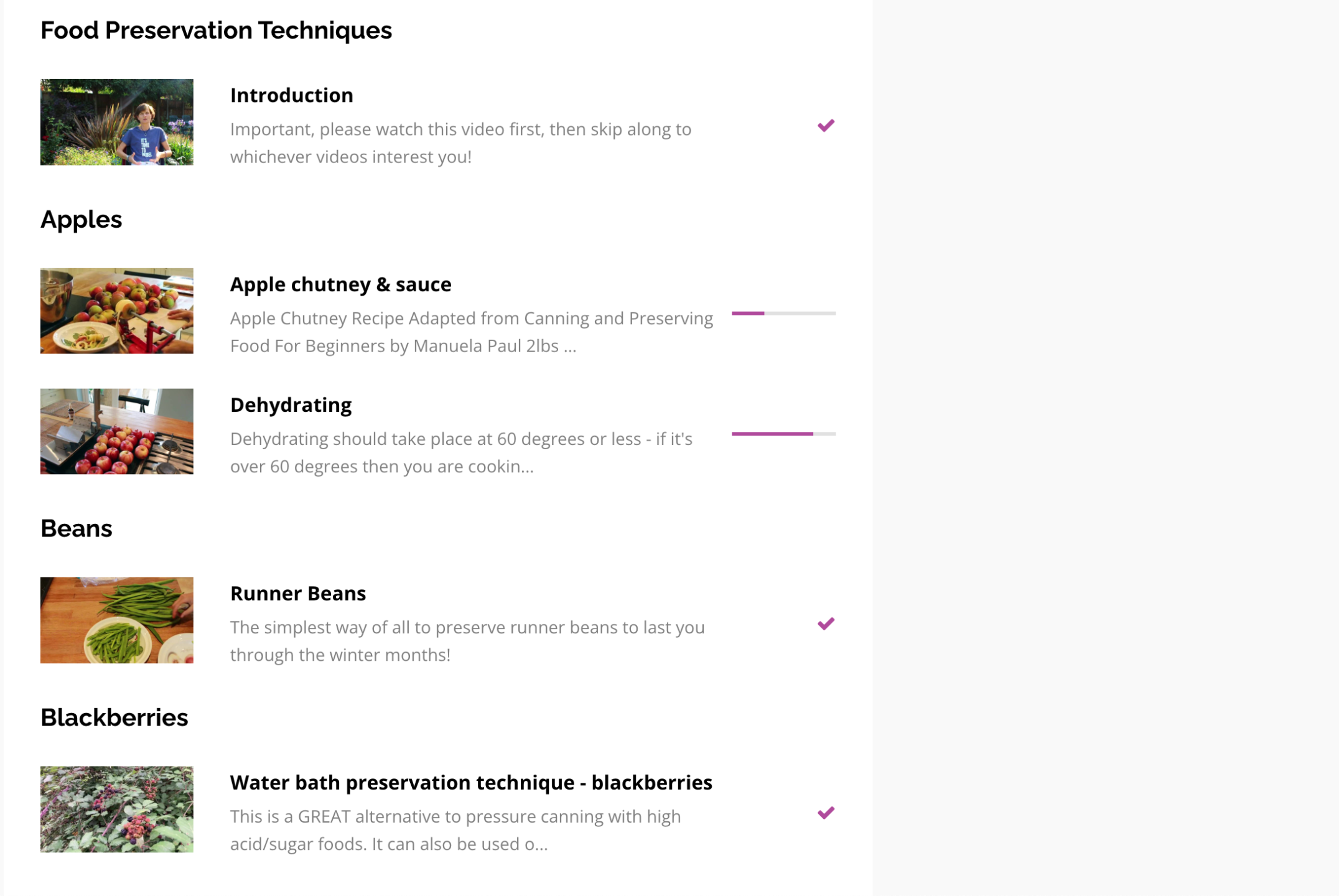Click the Food Preservation Techniques heading

click(x=217, y=30)
